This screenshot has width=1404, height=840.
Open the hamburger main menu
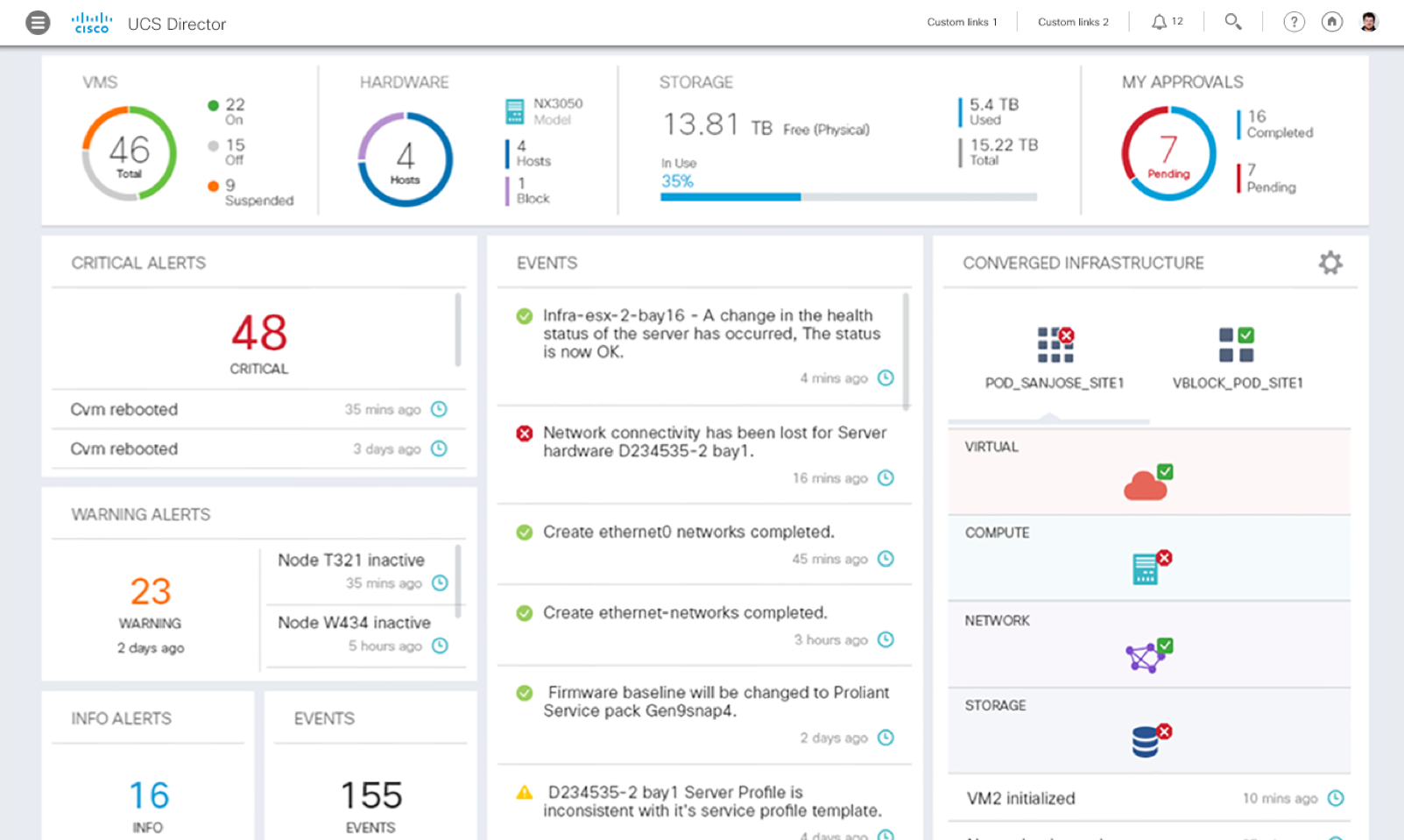point(38,23)
